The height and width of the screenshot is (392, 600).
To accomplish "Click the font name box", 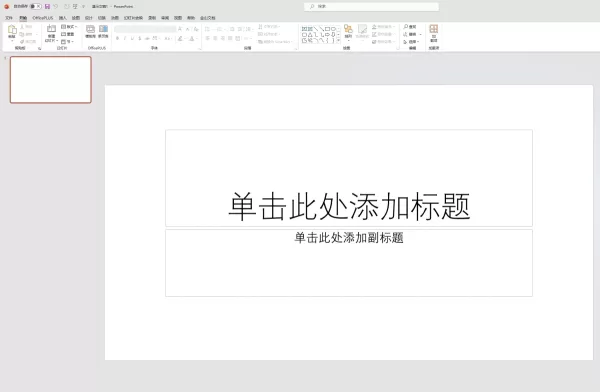I will click(145, 29).
